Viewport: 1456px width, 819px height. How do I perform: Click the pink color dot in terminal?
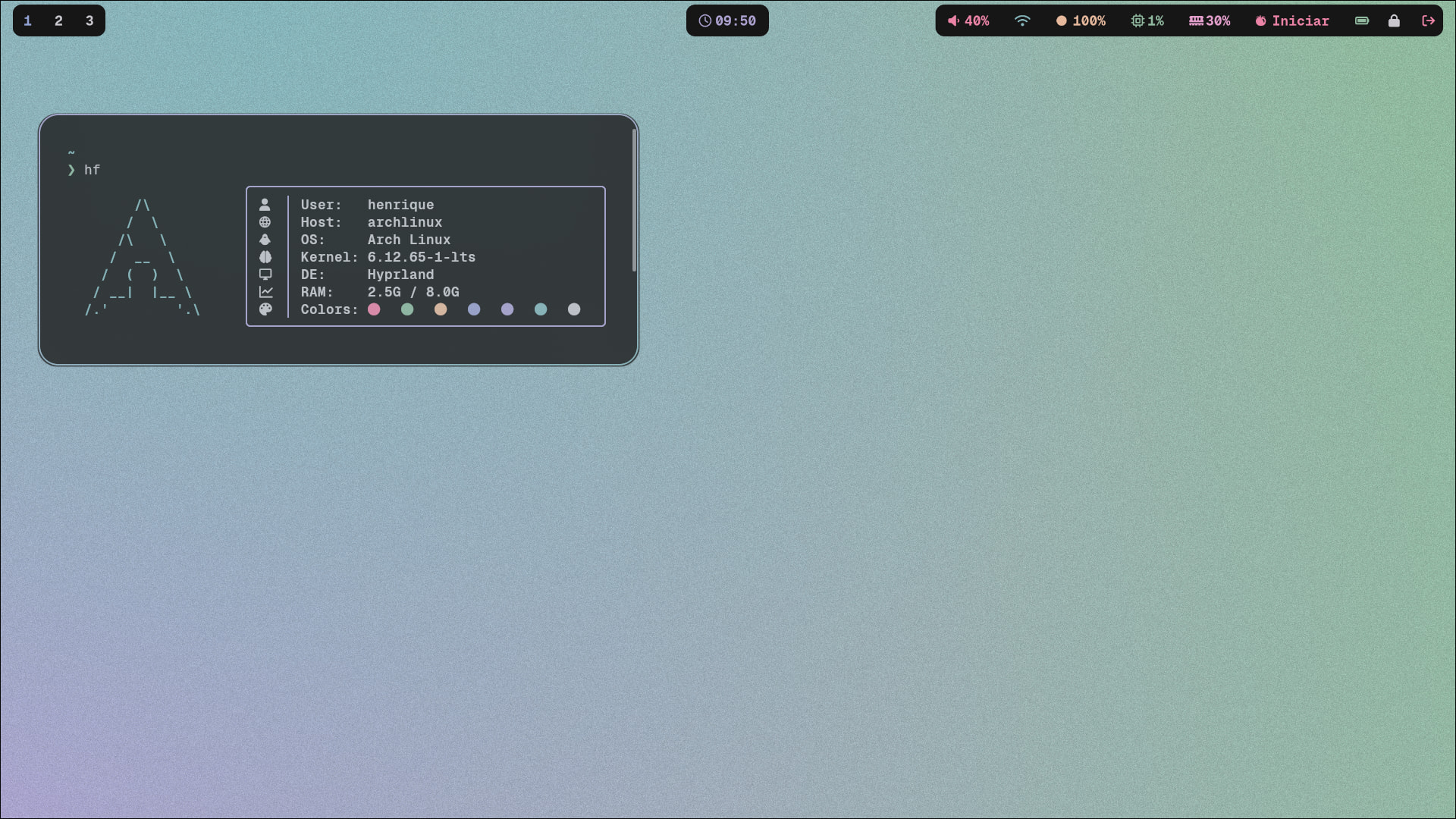click(x=374, y=309)
